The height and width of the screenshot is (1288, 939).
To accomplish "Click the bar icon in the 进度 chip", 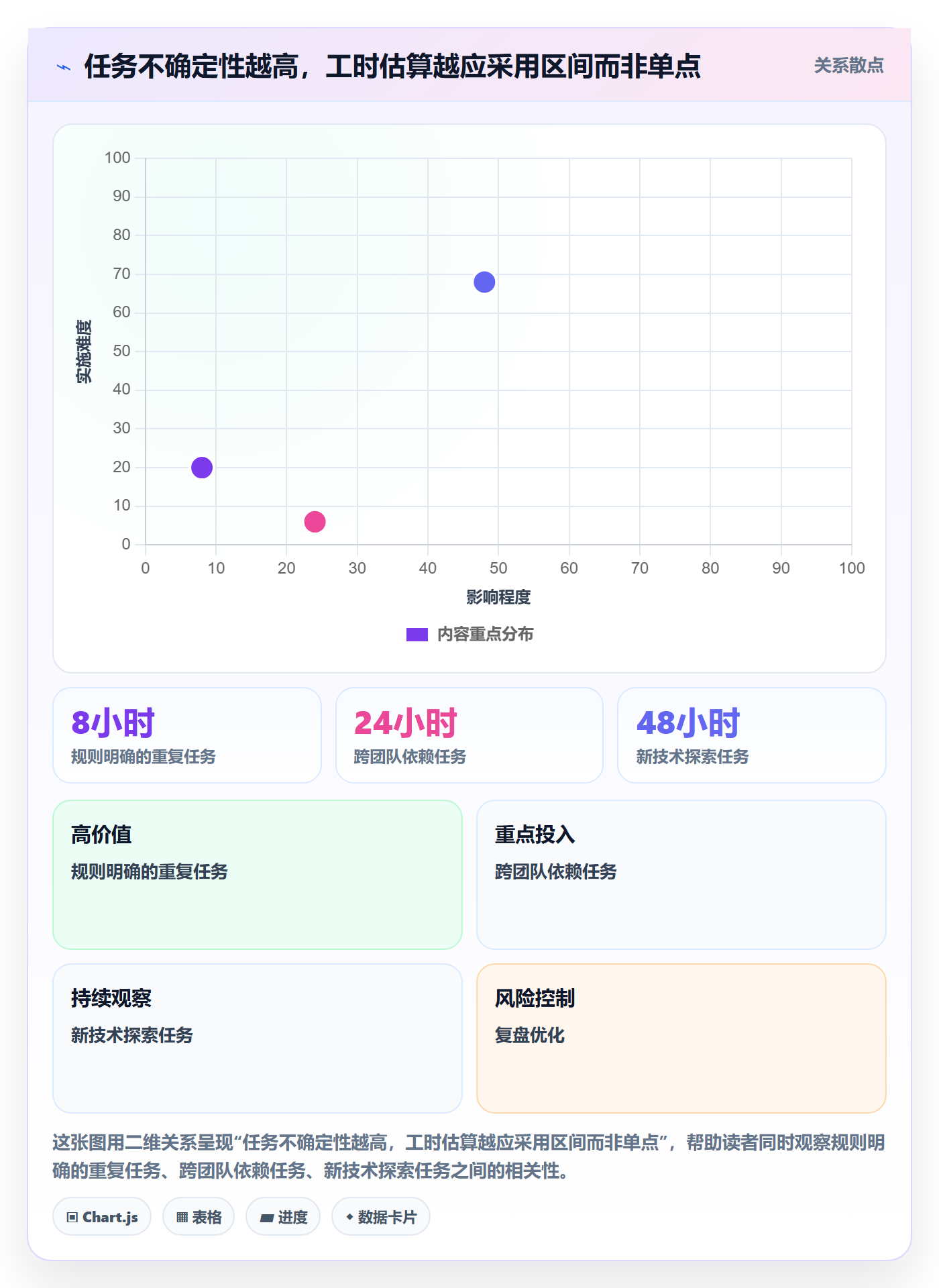I will pyautogui.click(x=267, y=1218).
